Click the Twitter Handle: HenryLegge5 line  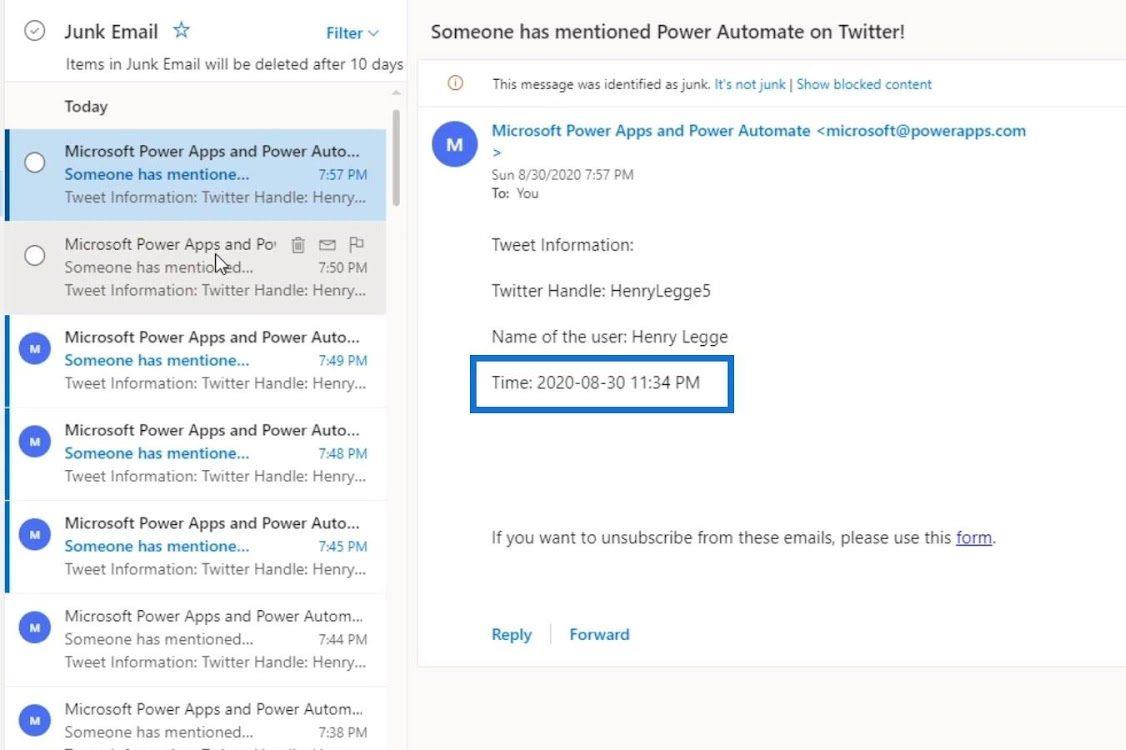pyautogui.click(x=601, y=291)
